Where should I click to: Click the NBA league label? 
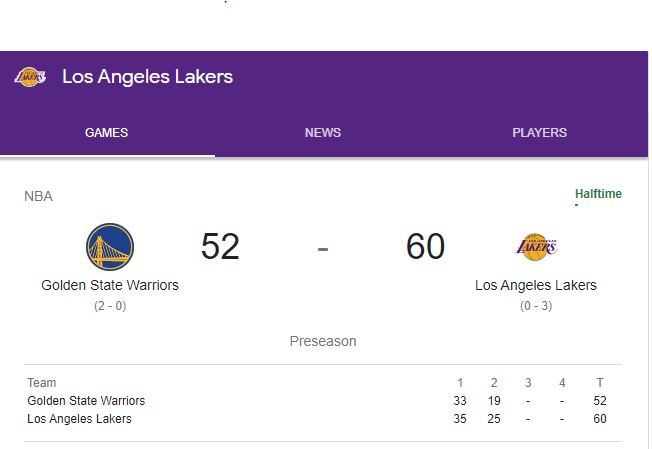click(38, 196)
